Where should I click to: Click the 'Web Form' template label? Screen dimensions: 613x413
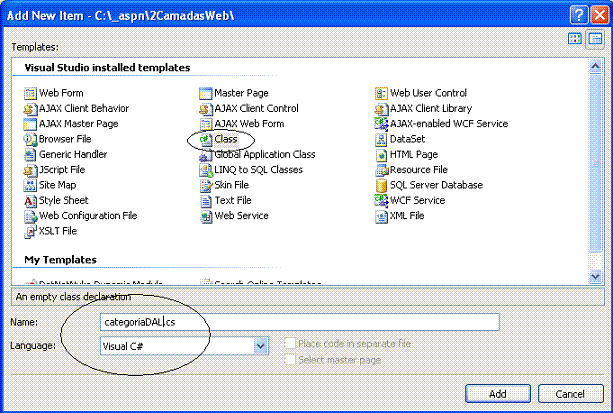point(61,93)
